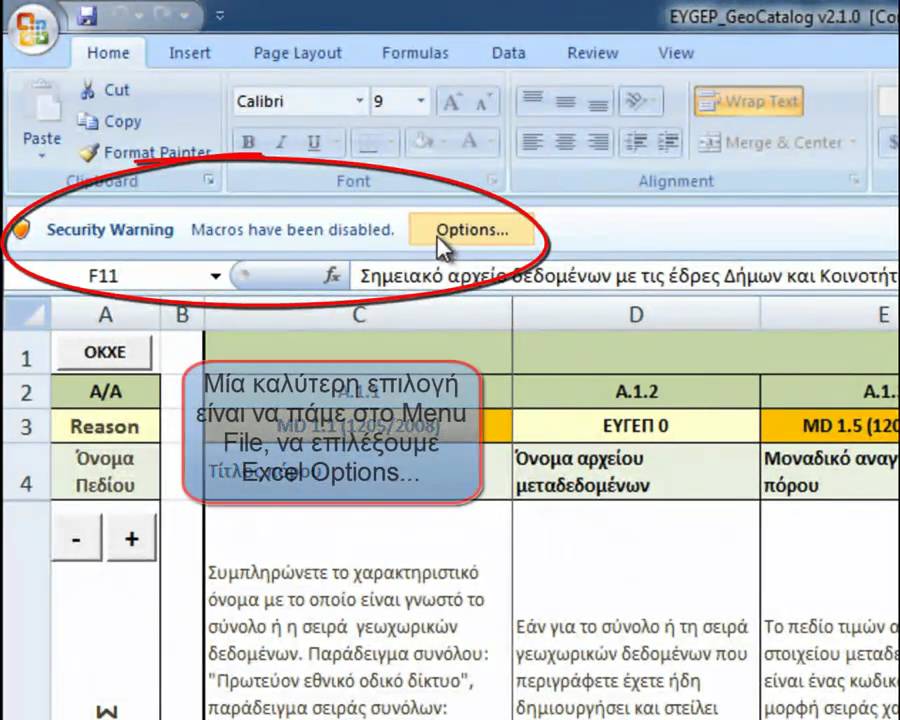Toggle Italic formatting
900x720 pixels.
pos(281,142)
